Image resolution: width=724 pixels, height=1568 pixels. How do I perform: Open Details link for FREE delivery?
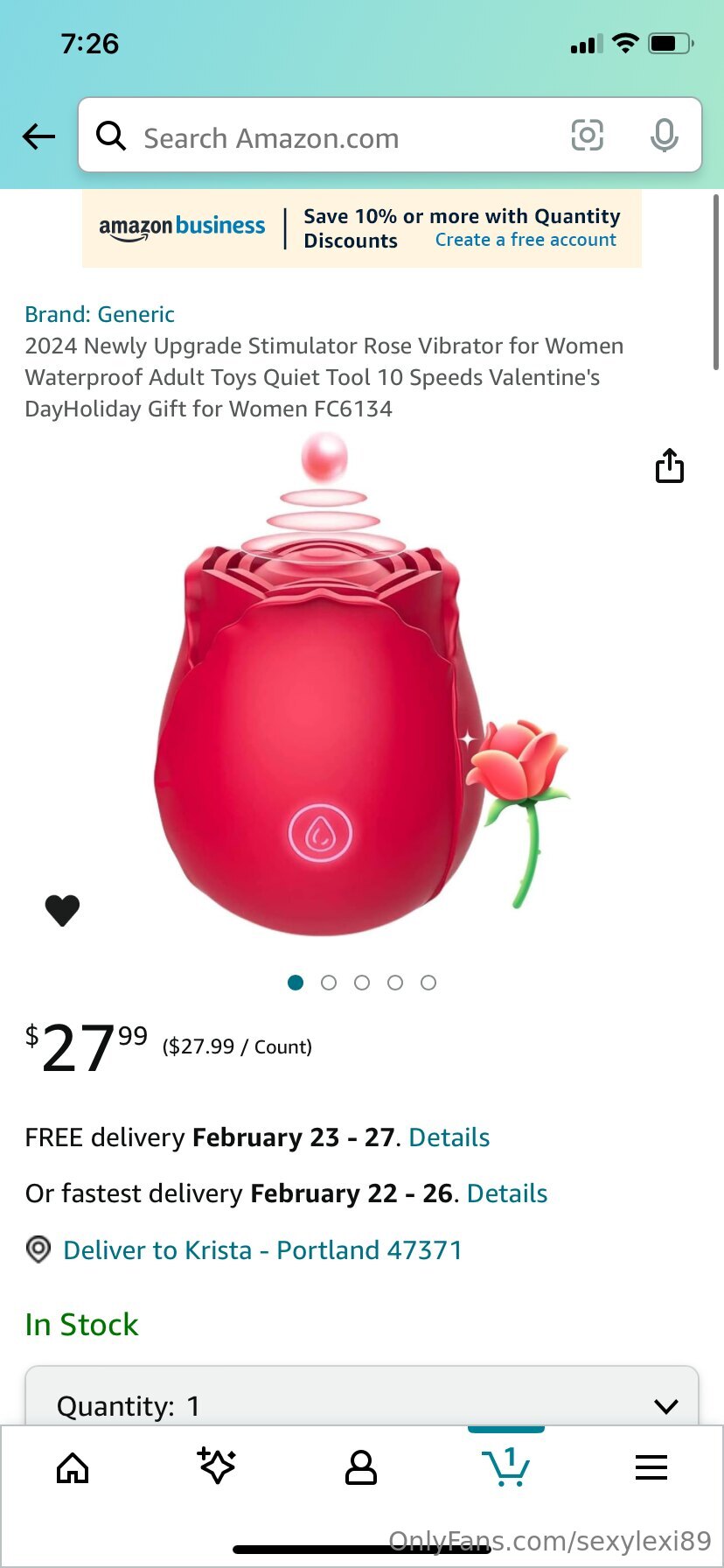[449, 1137]
